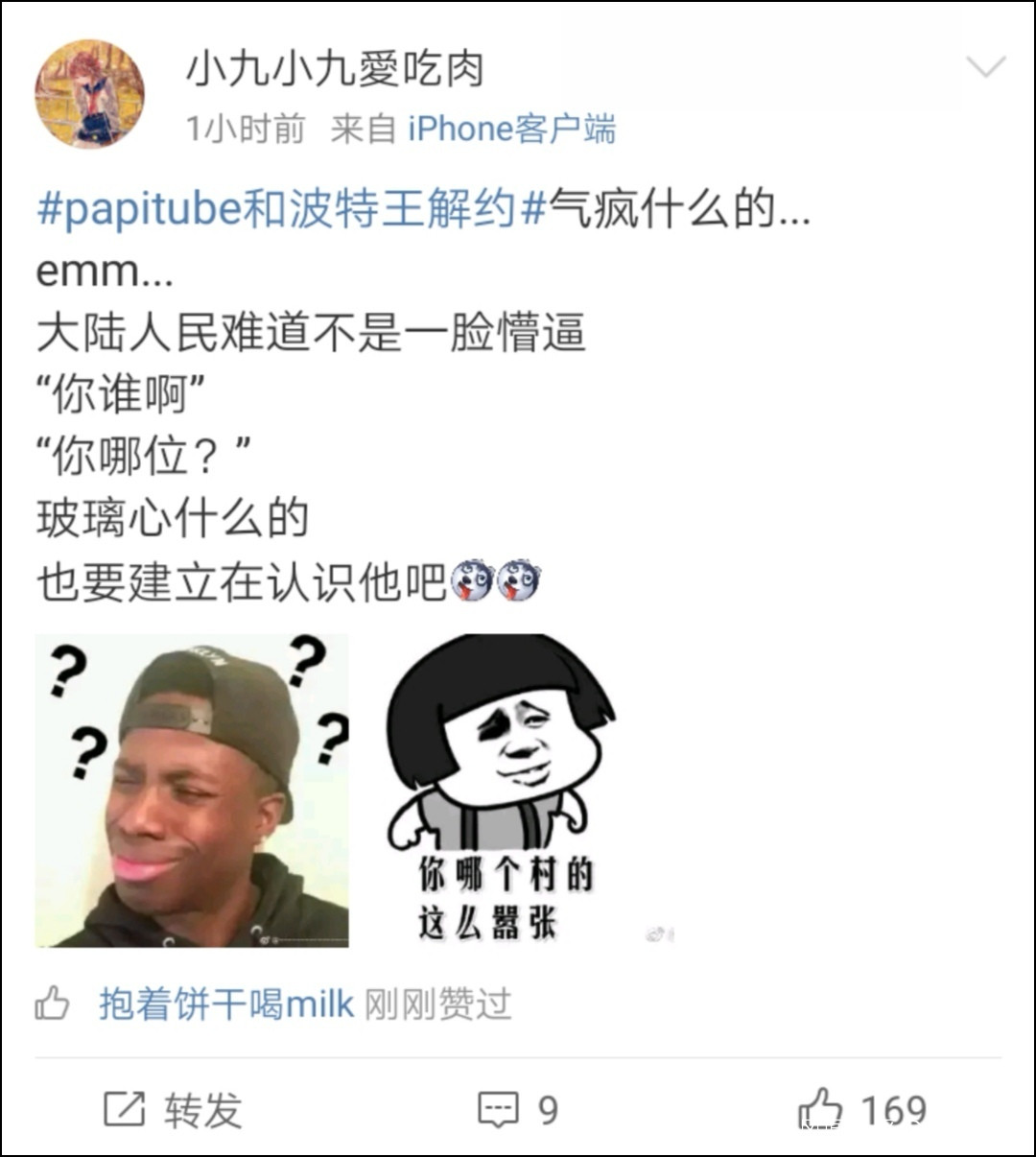Click the 转发 label

click(202, 1111)
